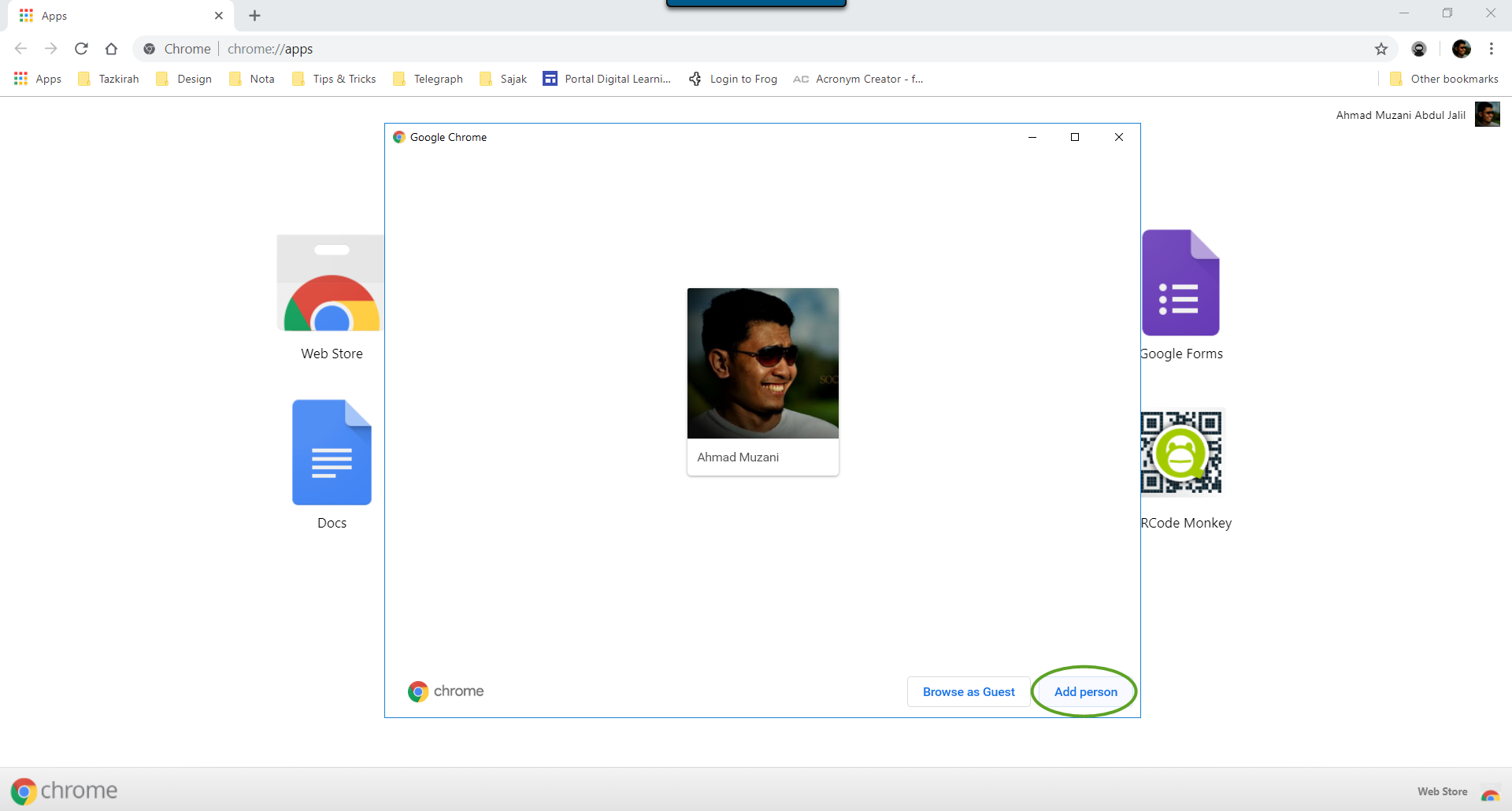Open the Google Forms app
Viewport: 1512px width, 811px height.
tap(1180, 283)
